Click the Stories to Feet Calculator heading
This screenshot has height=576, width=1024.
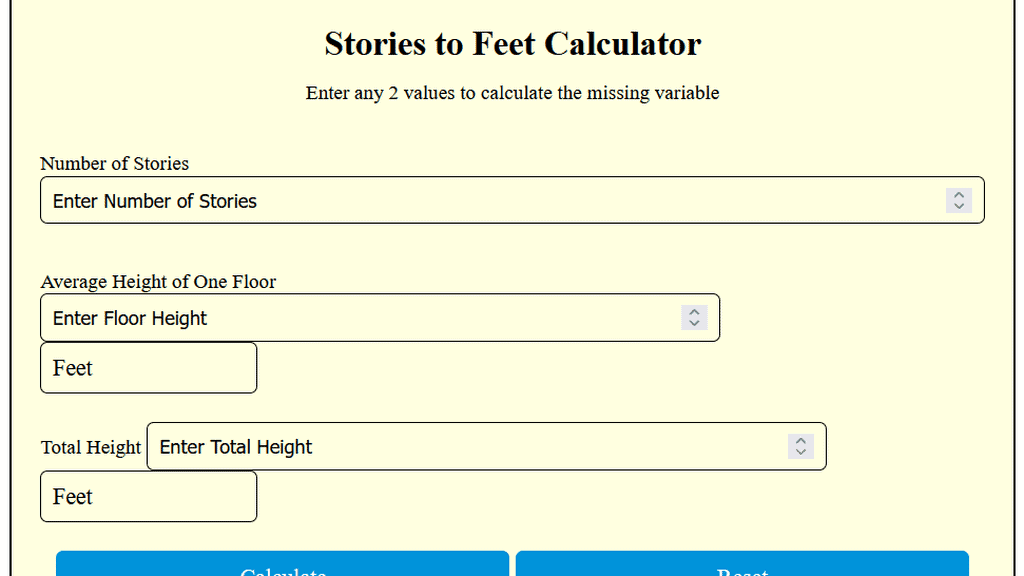point(512,44)
